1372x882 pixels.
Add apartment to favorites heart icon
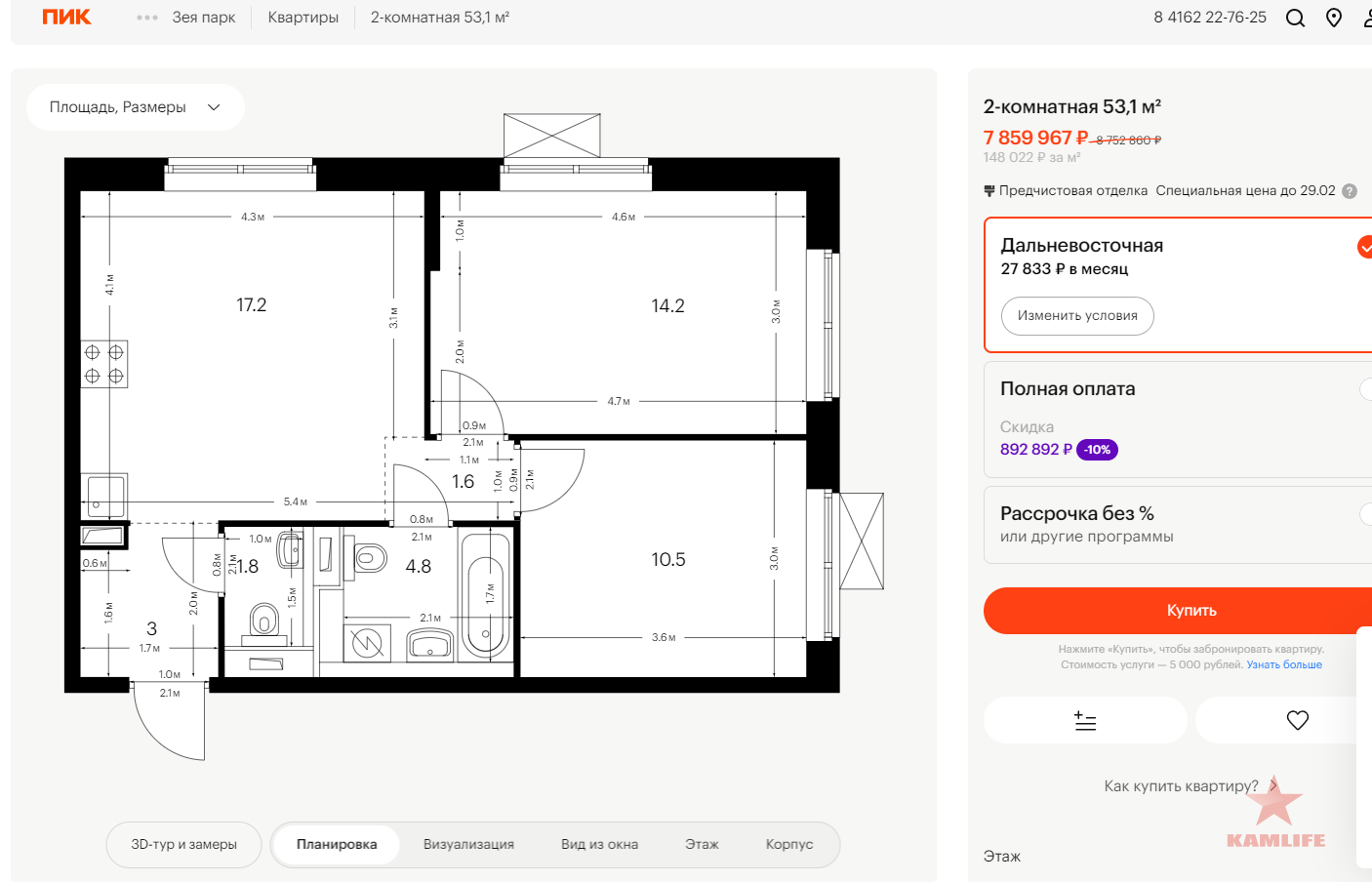point(1297,721)
